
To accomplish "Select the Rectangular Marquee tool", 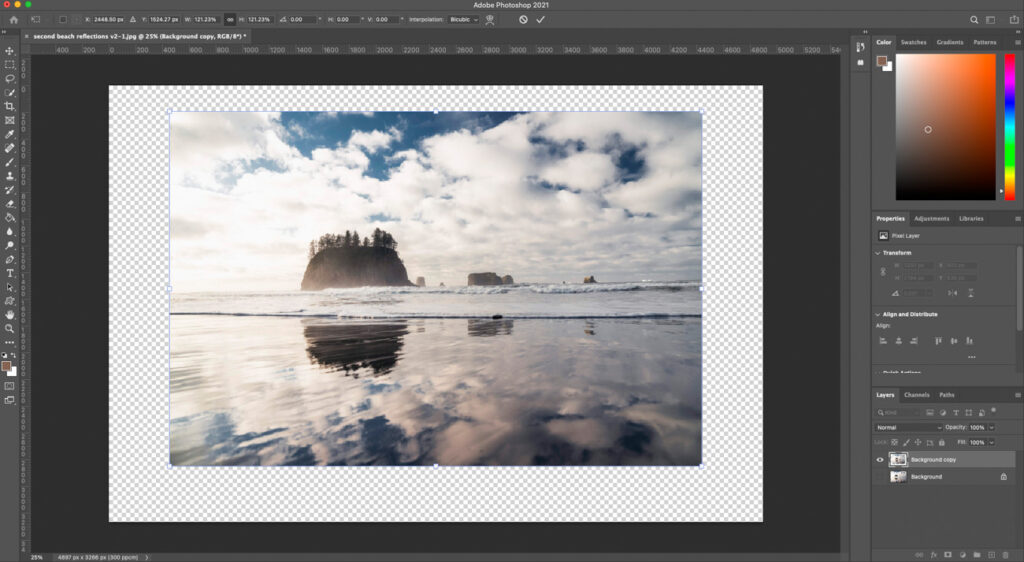I will 10,65.
